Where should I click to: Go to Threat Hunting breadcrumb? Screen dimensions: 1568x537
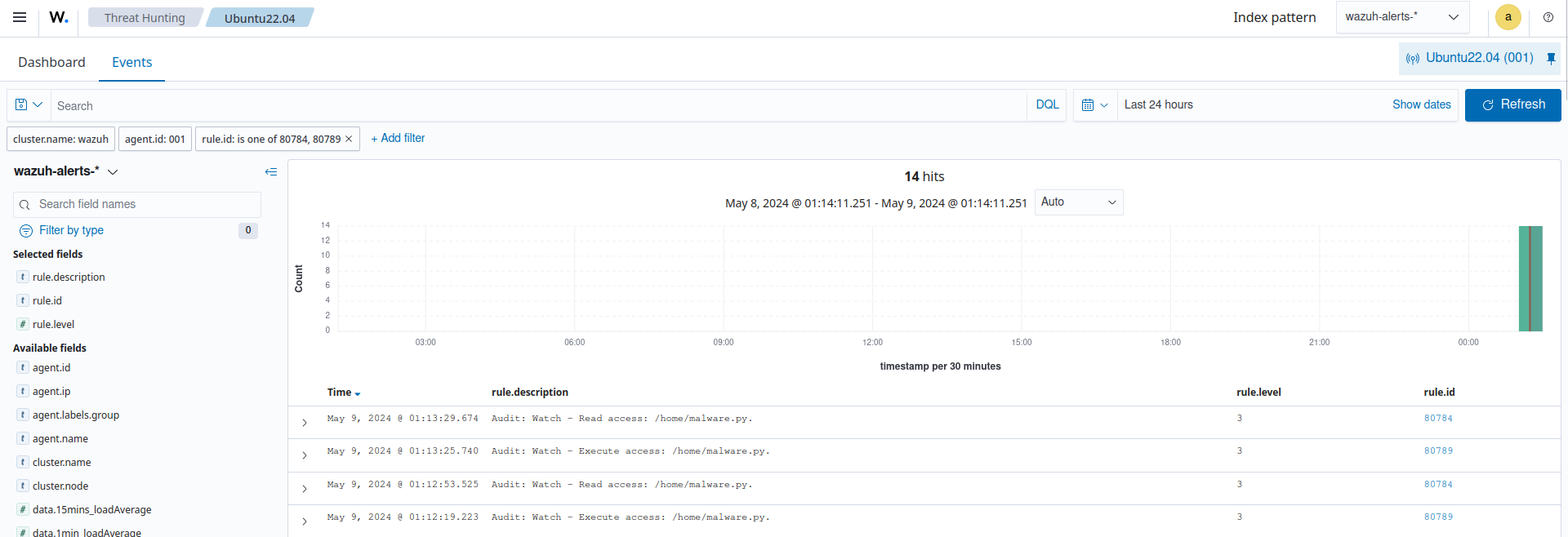145,18
